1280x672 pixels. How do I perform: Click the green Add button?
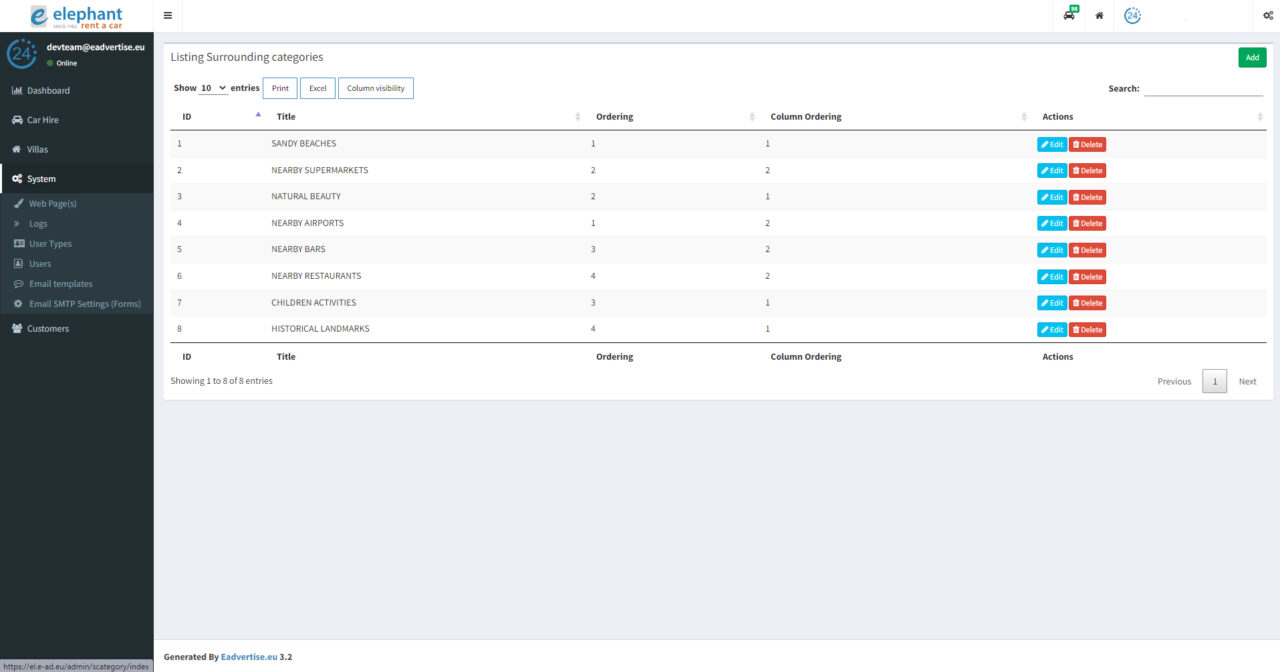coord(1251,58)
